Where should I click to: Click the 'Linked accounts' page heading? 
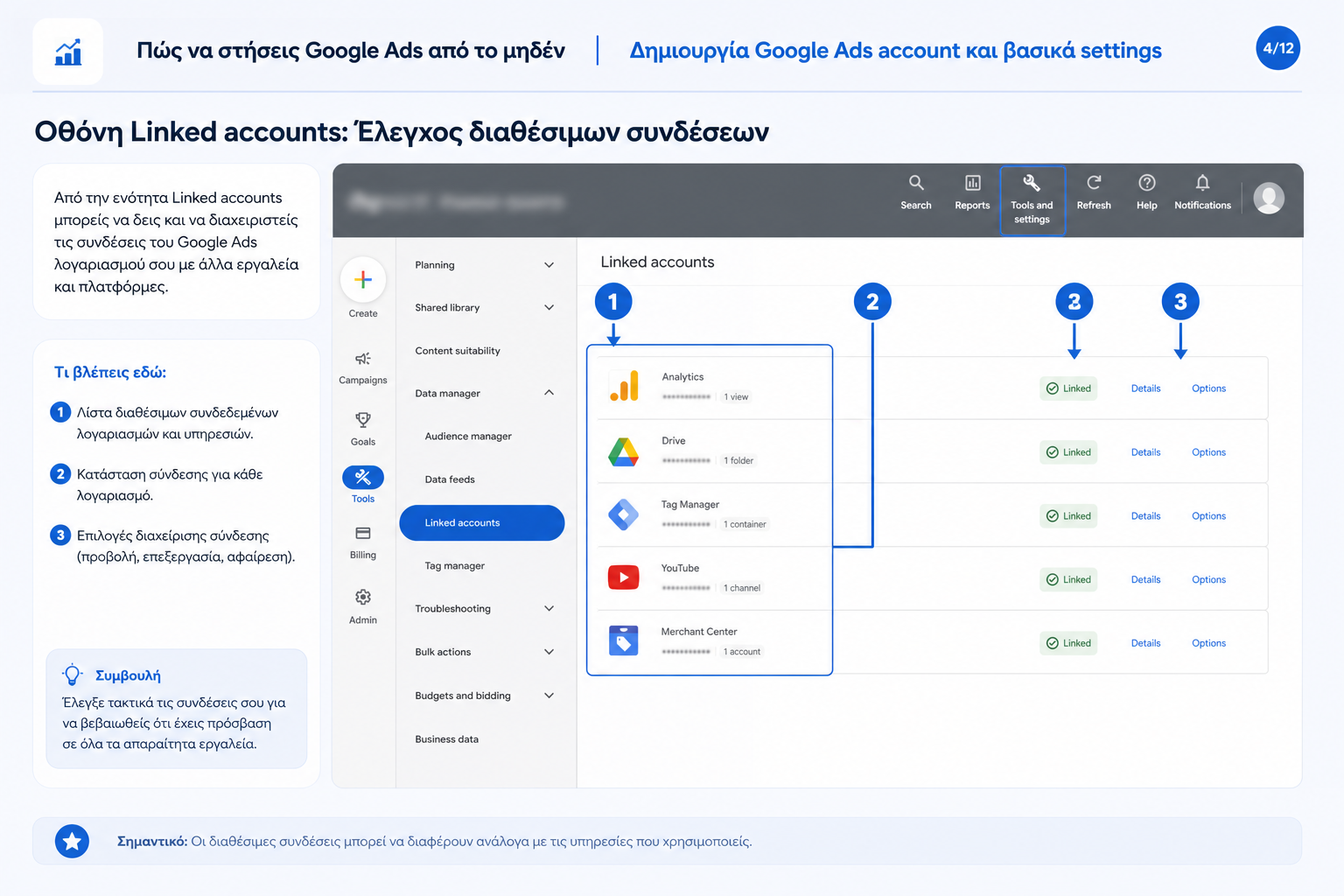click(x=657, y=262)
